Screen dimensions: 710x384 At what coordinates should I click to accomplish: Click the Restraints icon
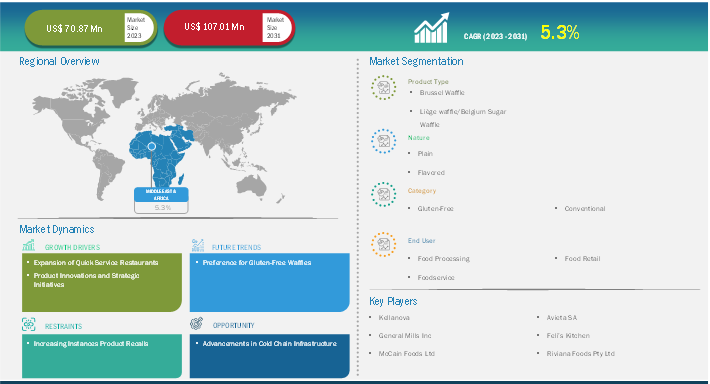tap(29, 324)
